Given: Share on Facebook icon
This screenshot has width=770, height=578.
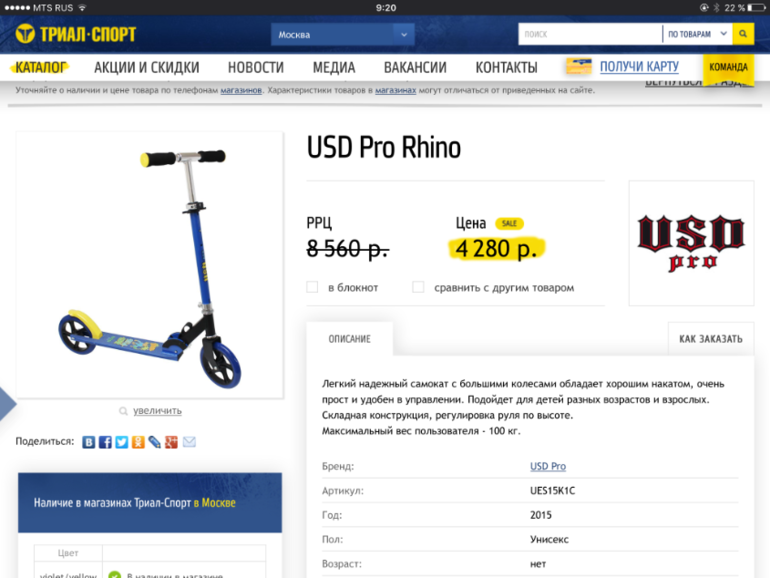Looking at the screenshot, I should coord(105,442).
